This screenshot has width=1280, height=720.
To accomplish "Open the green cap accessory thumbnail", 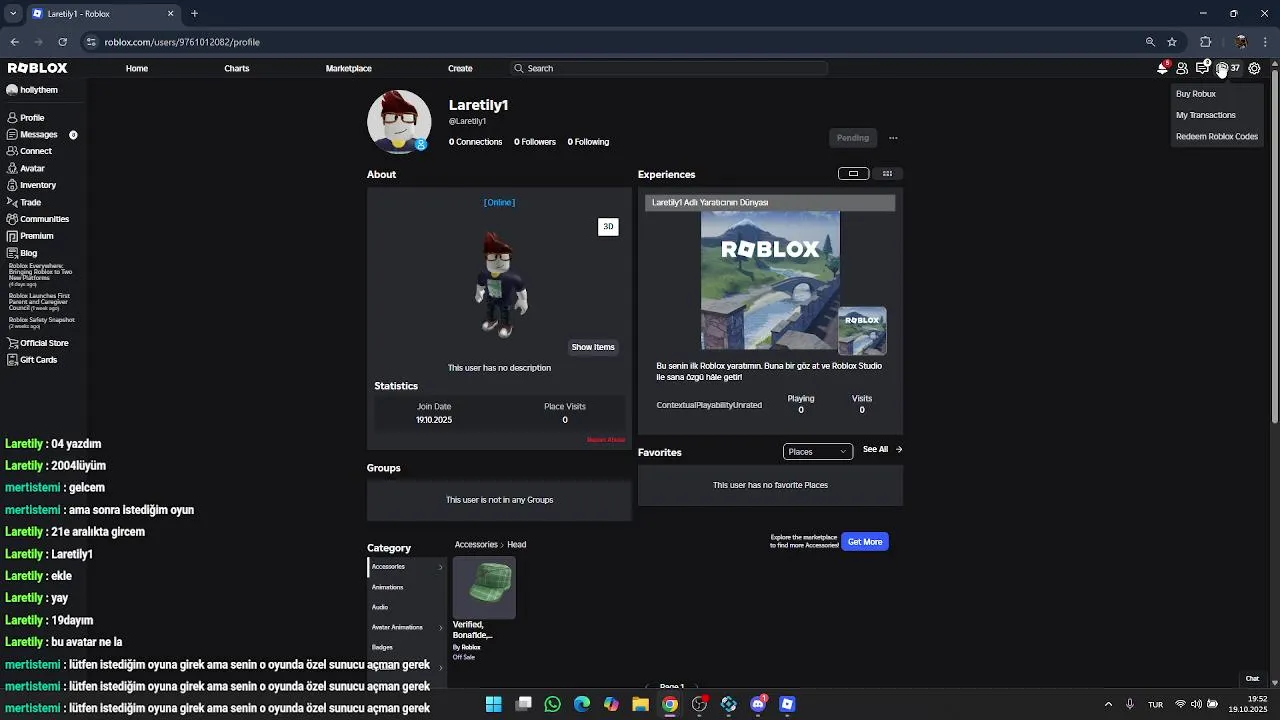I will (x=484, y=588).
